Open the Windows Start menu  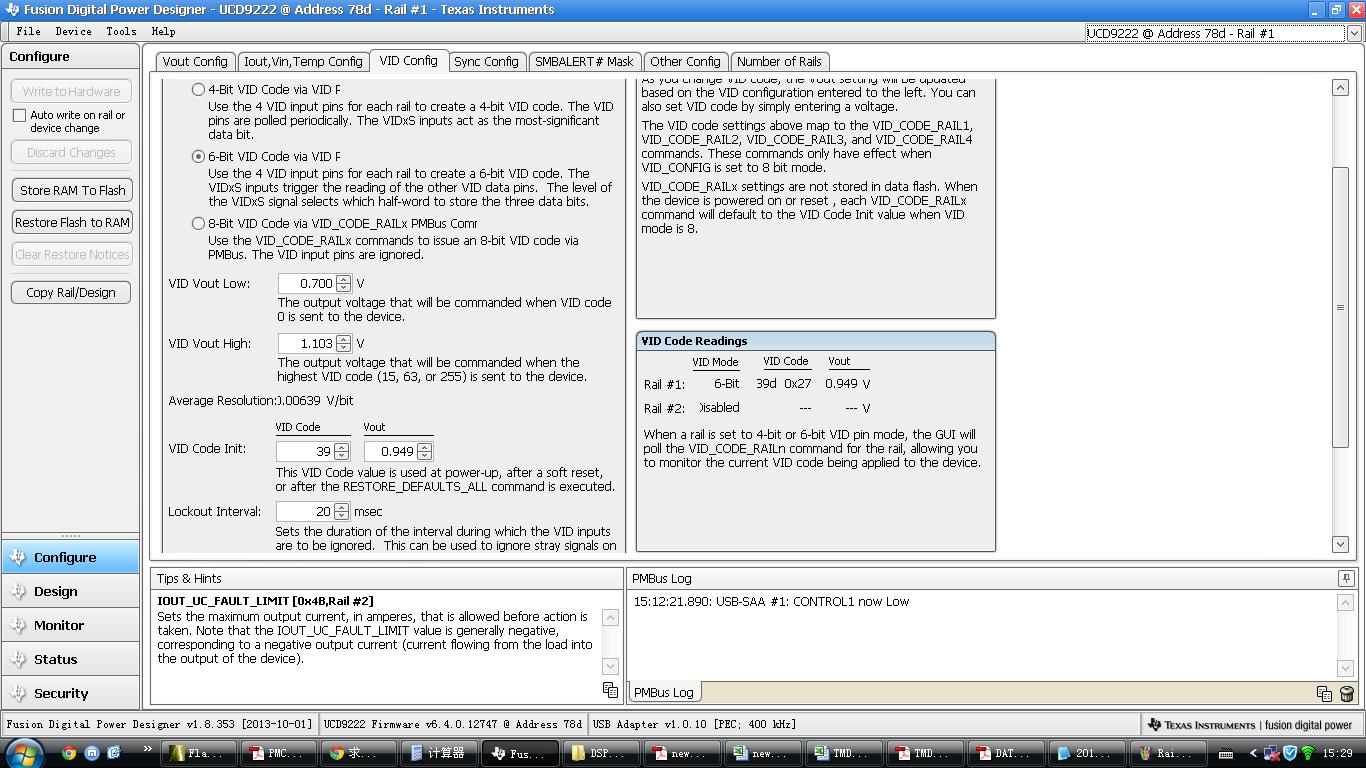(24, 753)
